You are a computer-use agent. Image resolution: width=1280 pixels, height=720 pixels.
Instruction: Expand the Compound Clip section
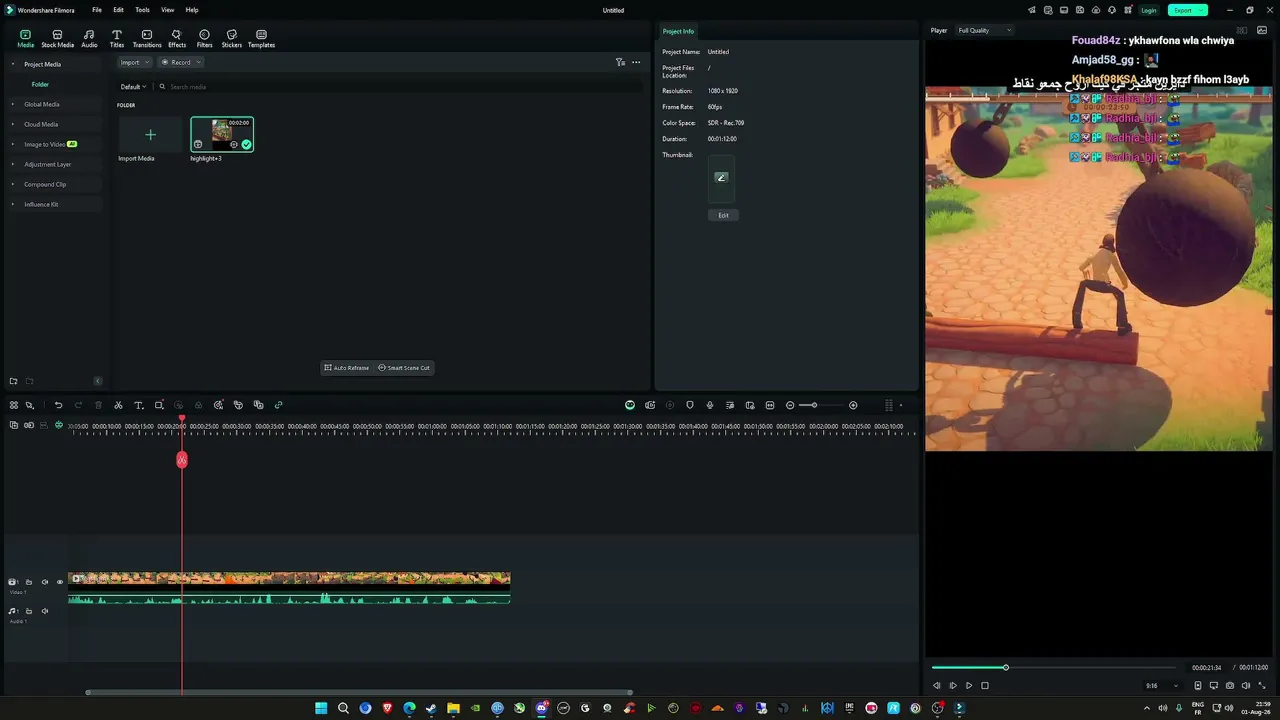[x=13, y=184]
